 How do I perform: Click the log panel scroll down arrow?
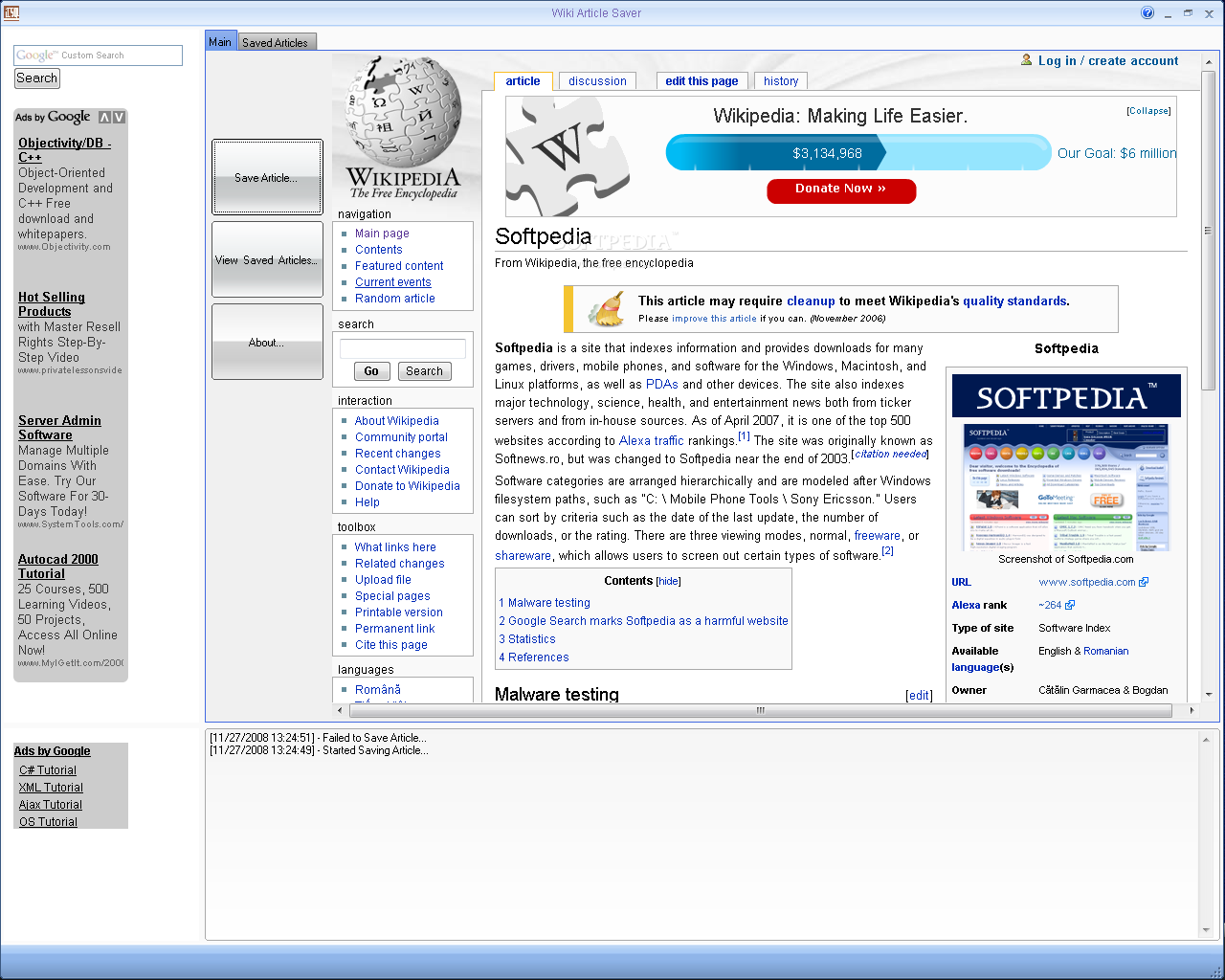[1207, 930]
